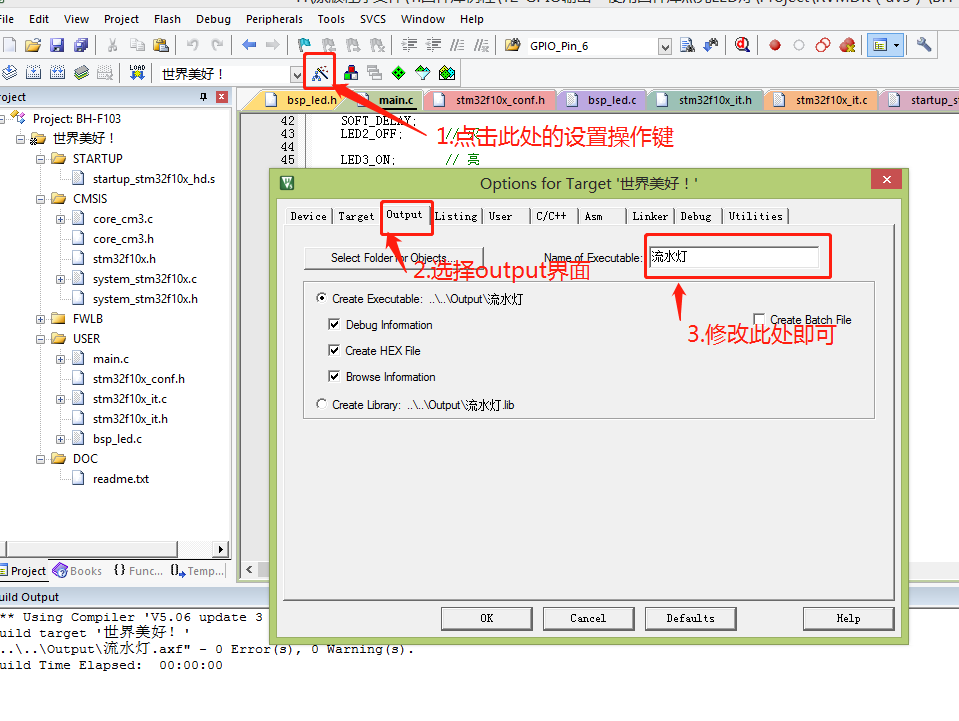Click inside the Name of Executable field

(737, 256)
